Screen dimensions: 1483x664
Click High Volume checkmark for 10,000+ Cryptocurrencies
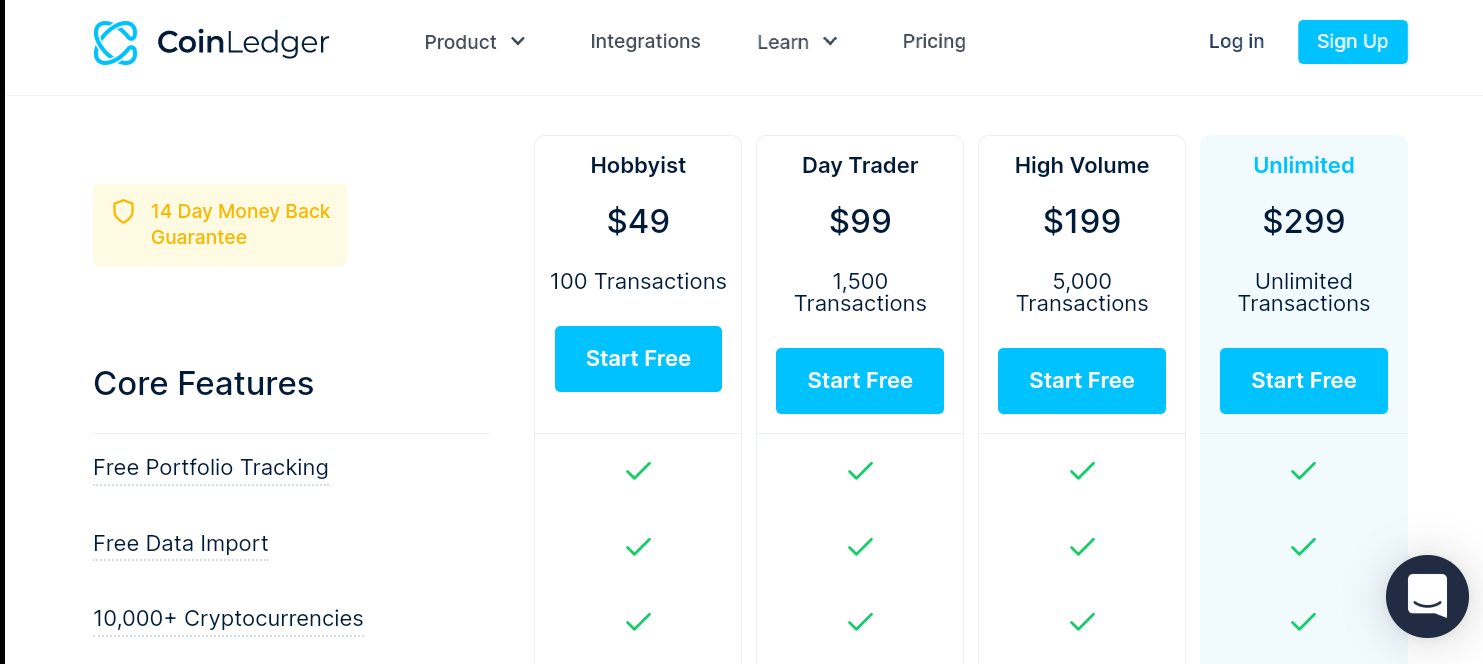[1082, 622]
